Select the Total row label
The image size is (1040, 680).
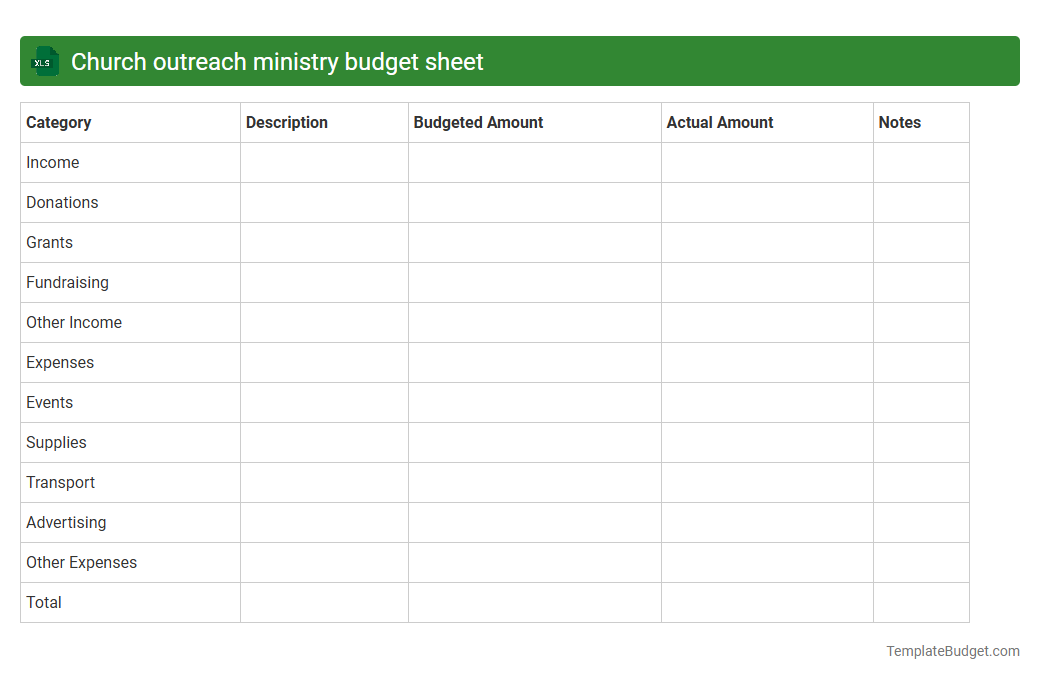(x=43, y=602)
